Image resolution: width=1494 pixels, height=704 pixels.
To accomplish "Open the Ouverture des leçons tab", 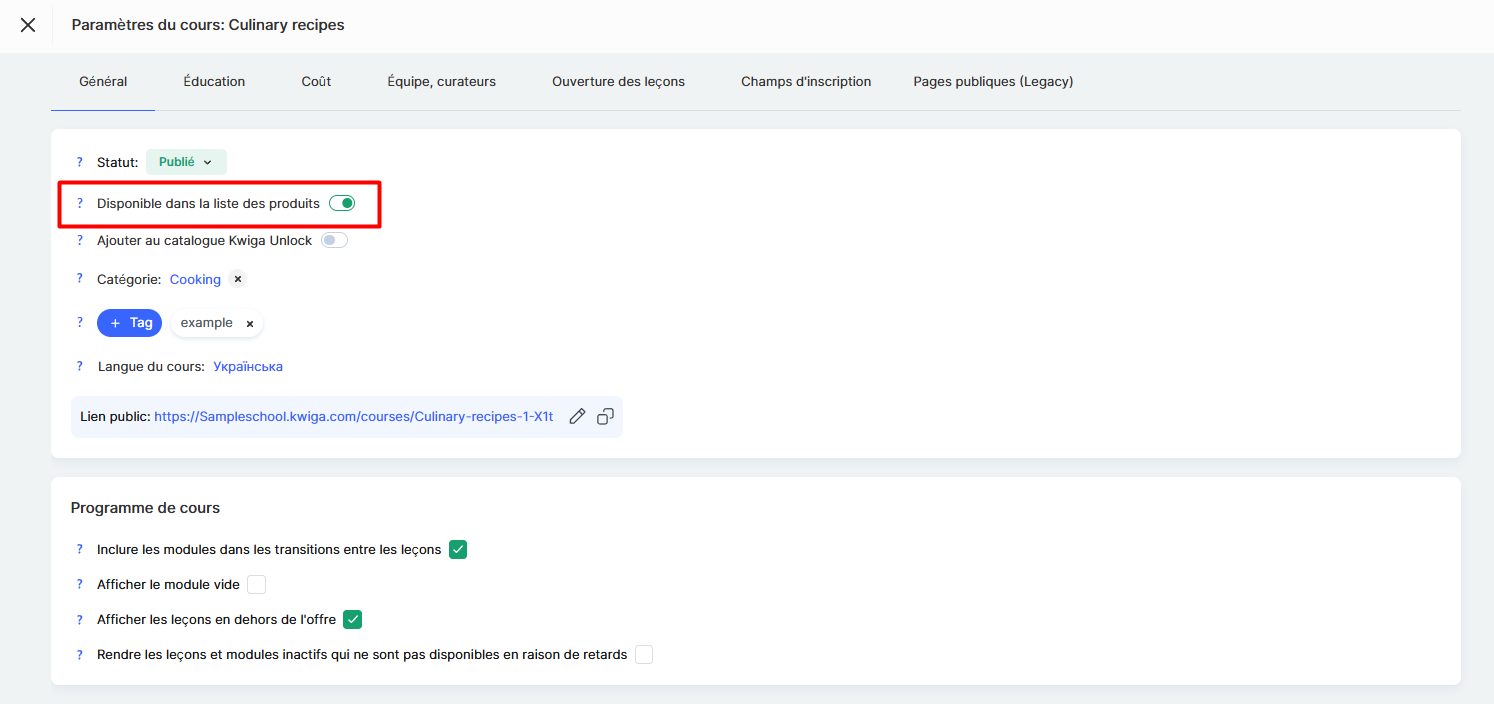I will [618, 82].
